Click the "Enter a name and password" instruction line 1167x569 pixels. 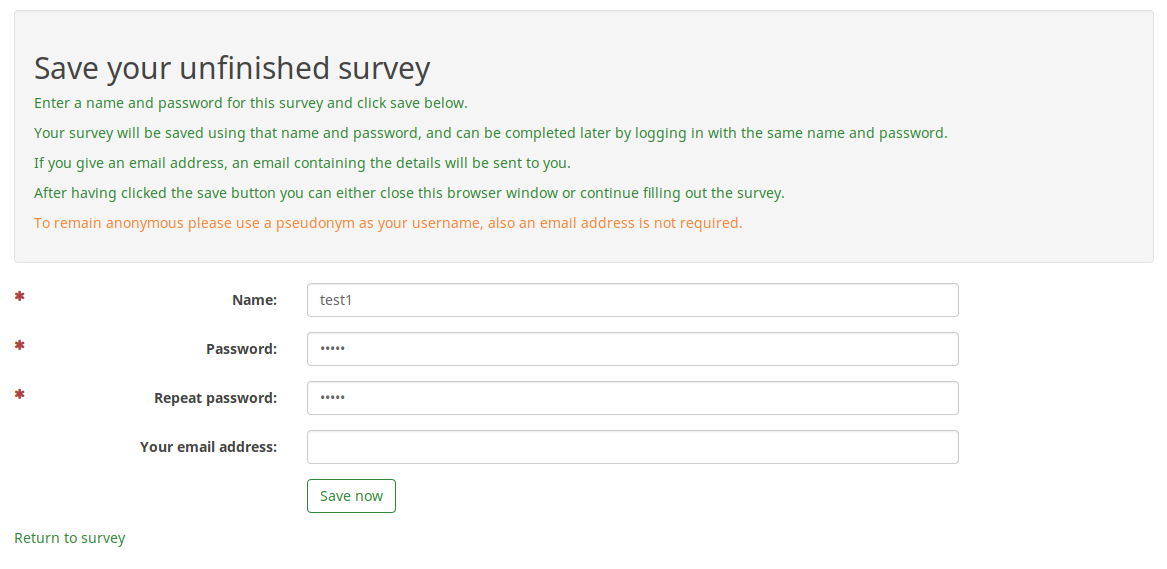(251, 103)
